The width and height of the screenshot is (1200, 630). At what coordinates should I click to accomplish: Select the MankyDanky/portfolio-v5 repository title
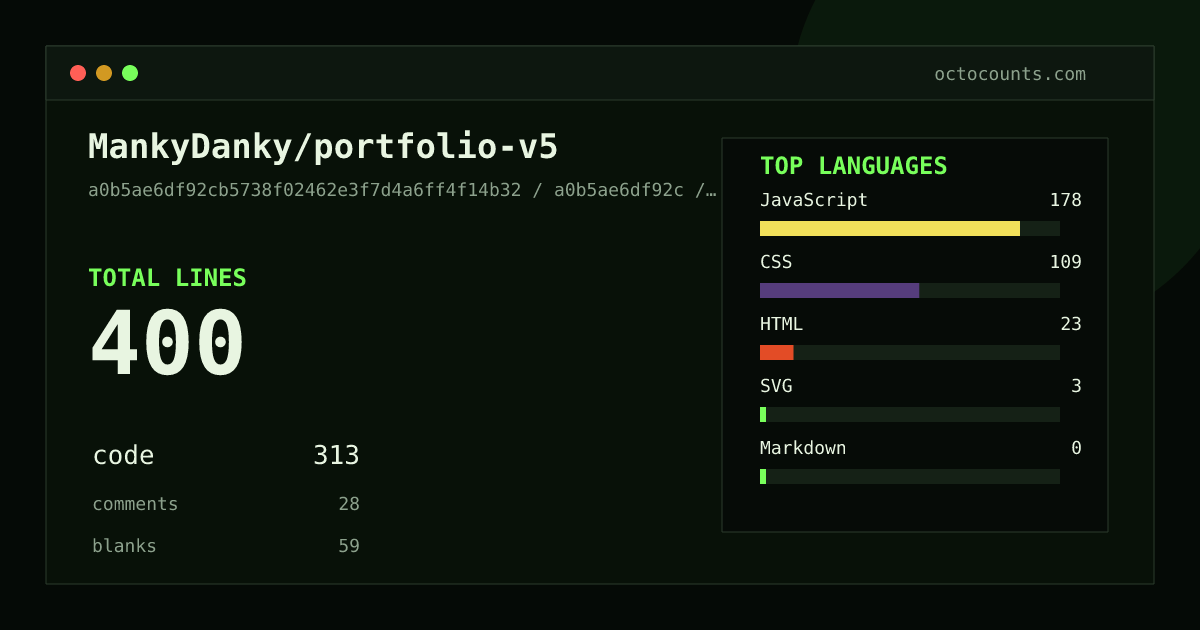pos(323,147)
